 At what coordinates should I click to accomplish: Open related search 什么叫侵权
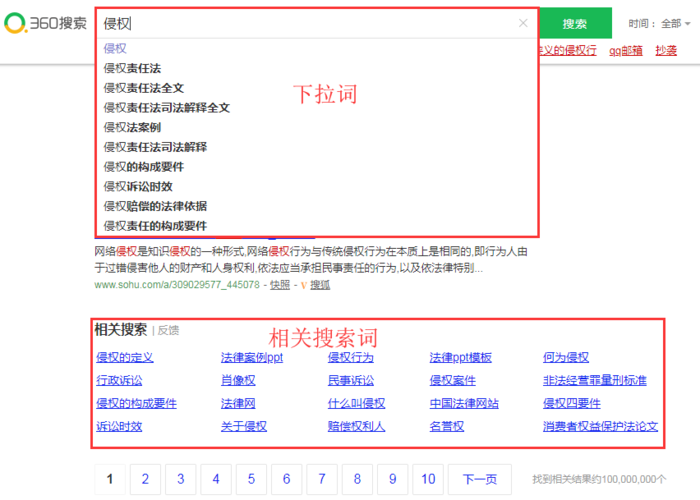[356, 404]
